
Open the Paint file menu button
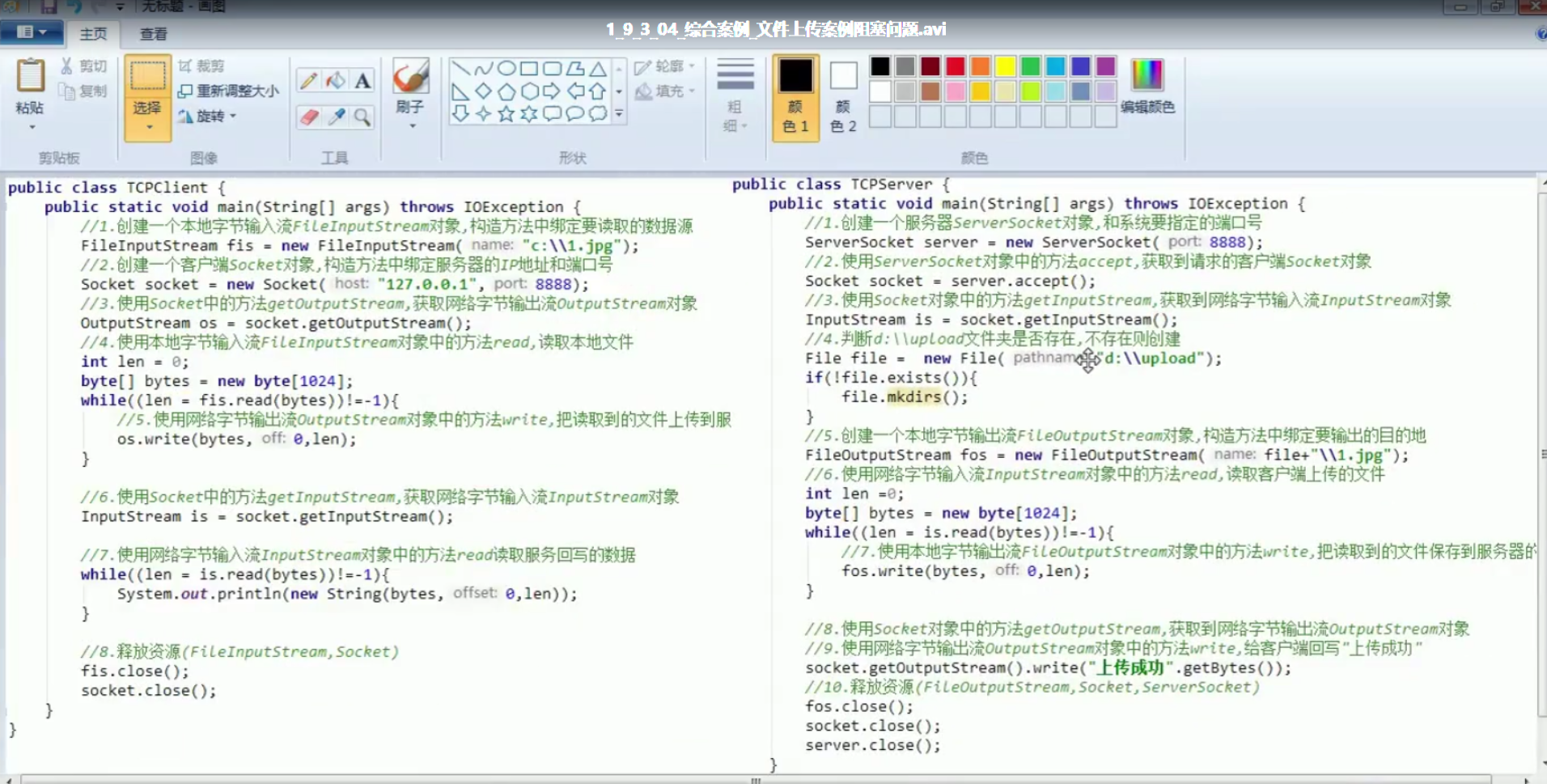30,32
